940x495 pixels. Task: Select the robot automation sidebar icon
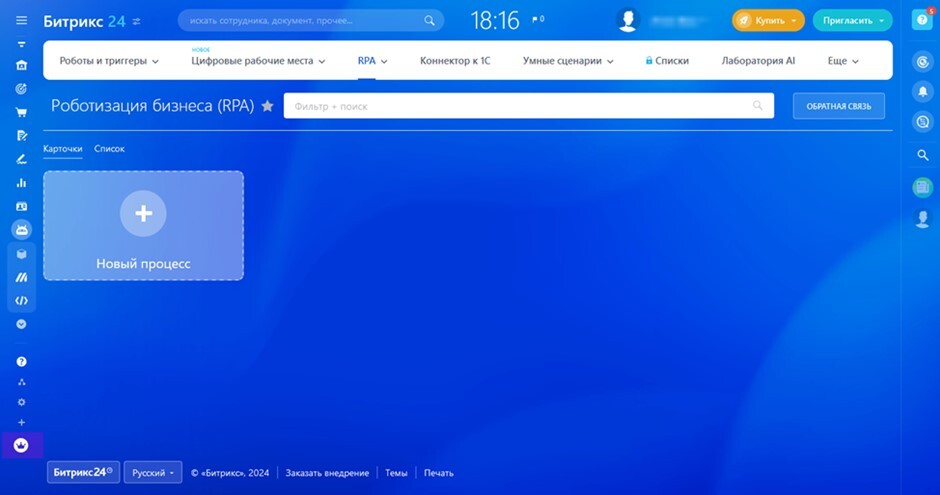pos(21,230)
